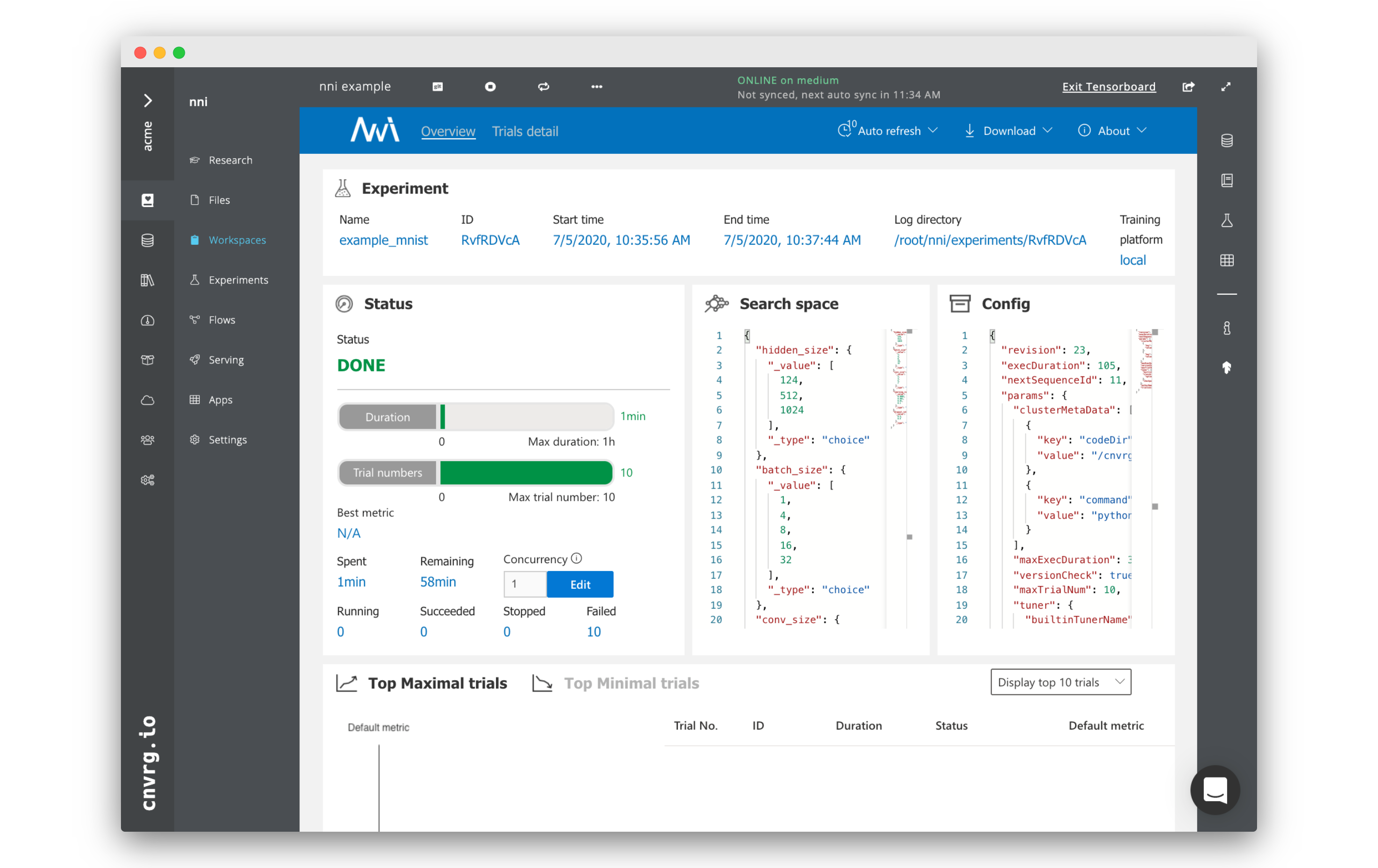Image resolution: width=1378 pixels, height=868 pixels.
Task: Click the projects icon in left rail
Action: point(148,200)
